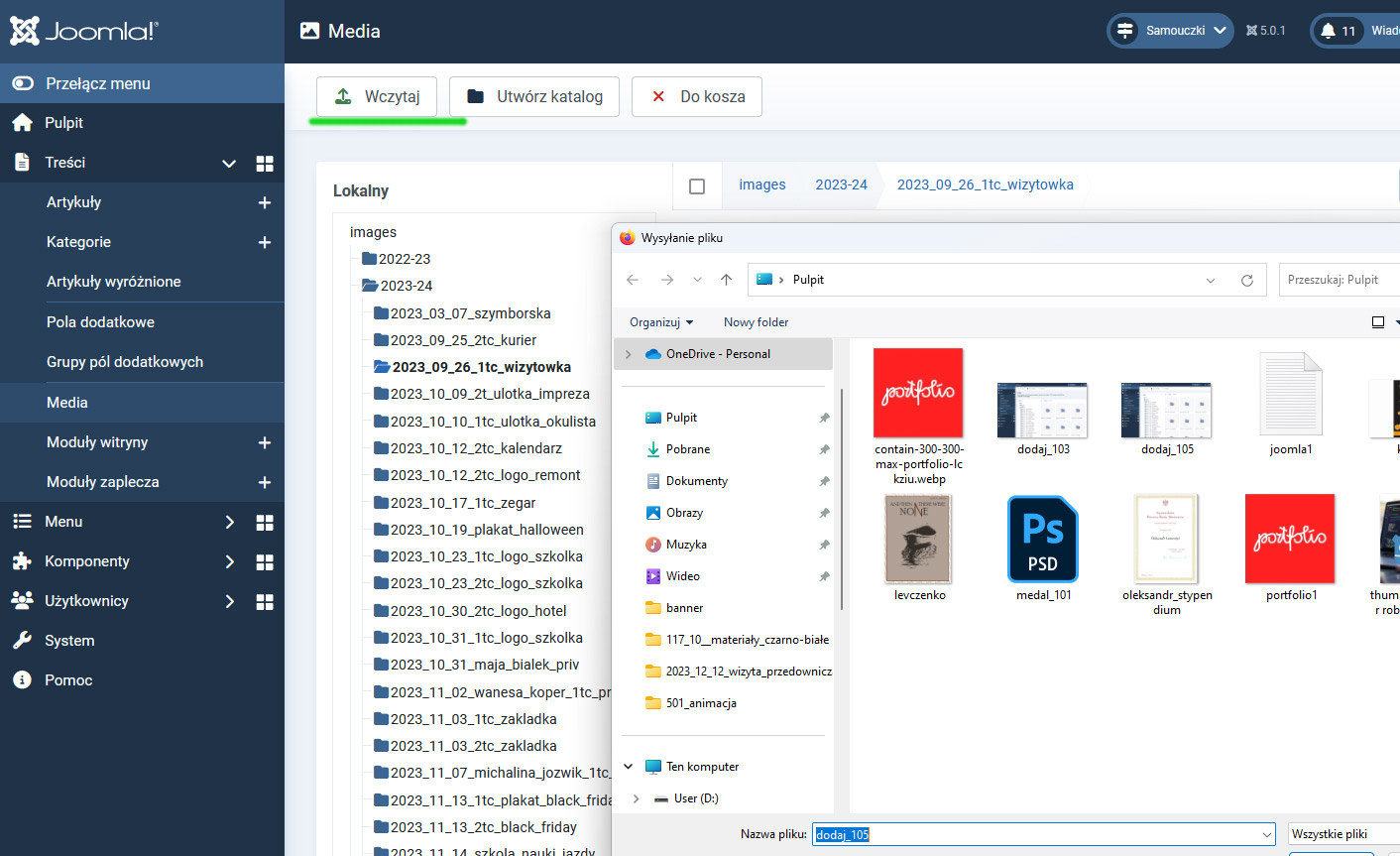
Task: Open notifications bell icon
Action: click(1329, 31)
